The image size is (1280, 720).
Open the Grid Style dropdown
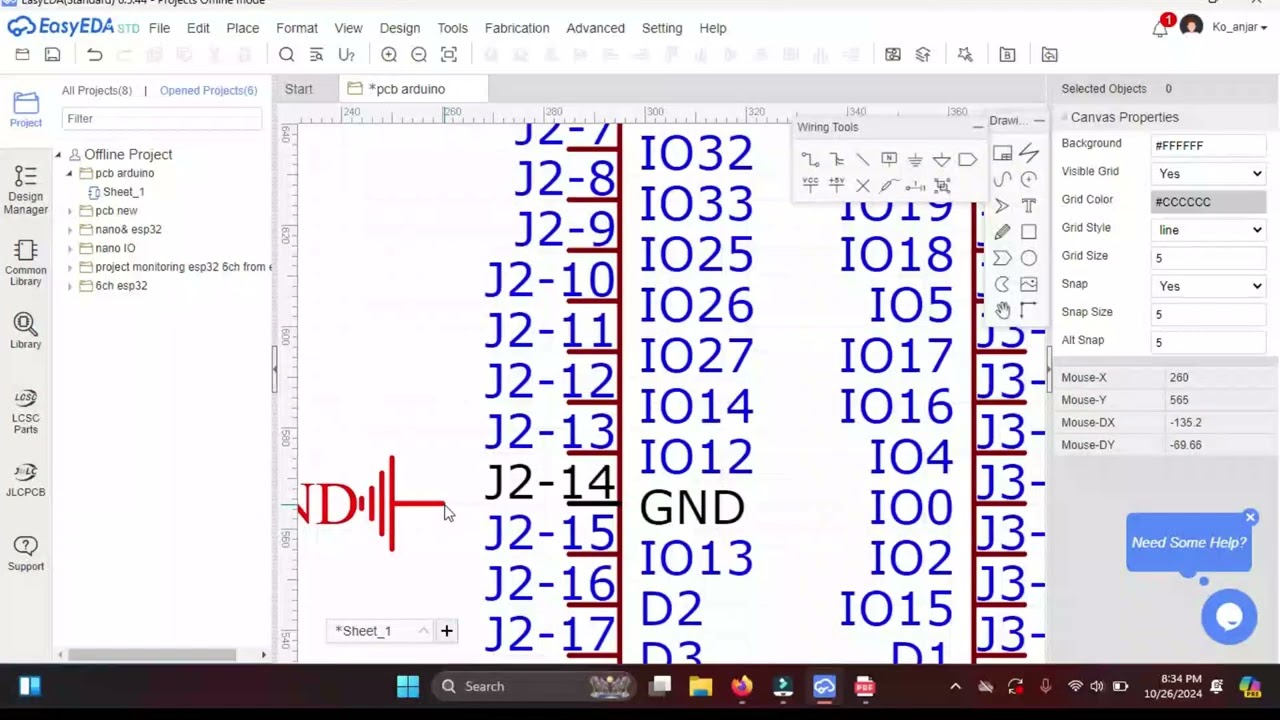1209,230
